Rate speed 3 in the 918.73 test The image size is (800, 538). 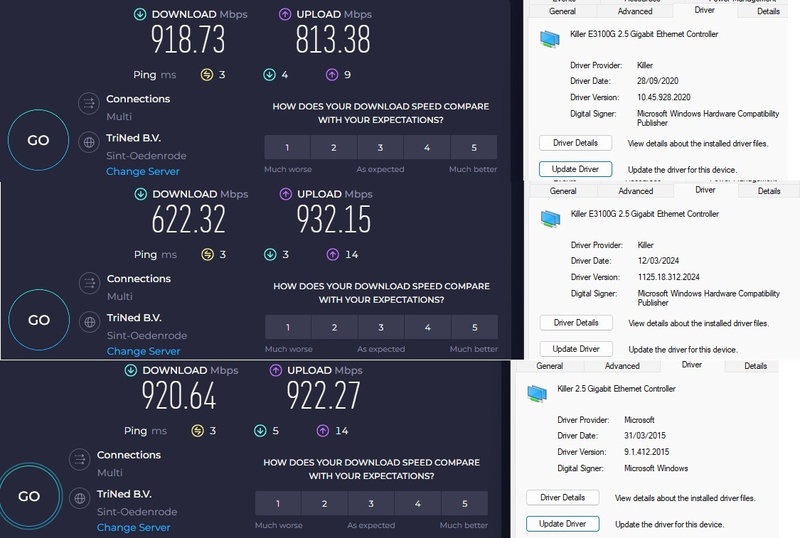point(380,148)
